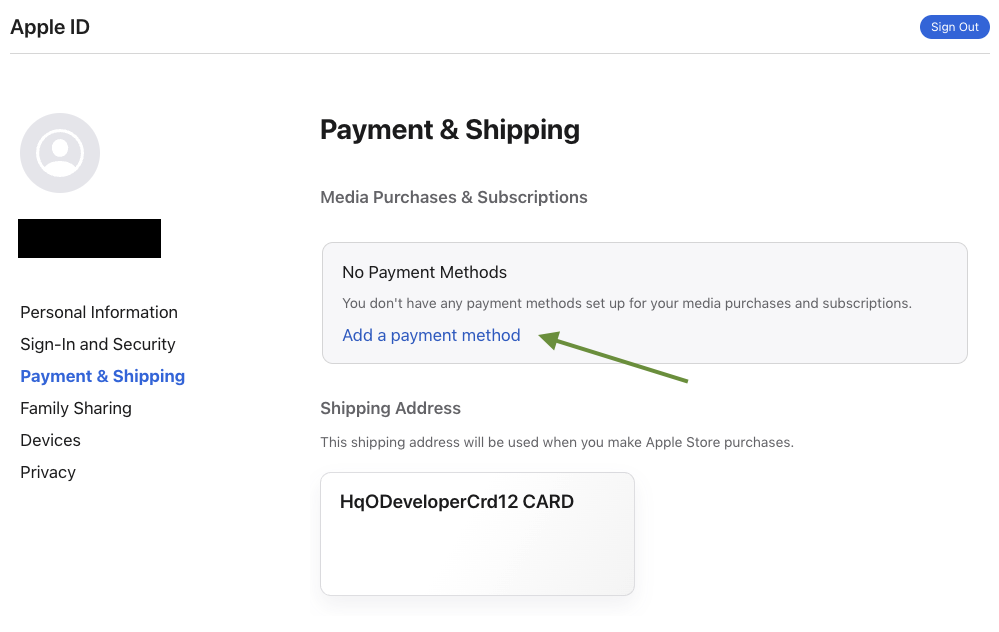Screen dimensions: 999x632
Task: Click the profile avatar icon
Action: coord(60,153)
